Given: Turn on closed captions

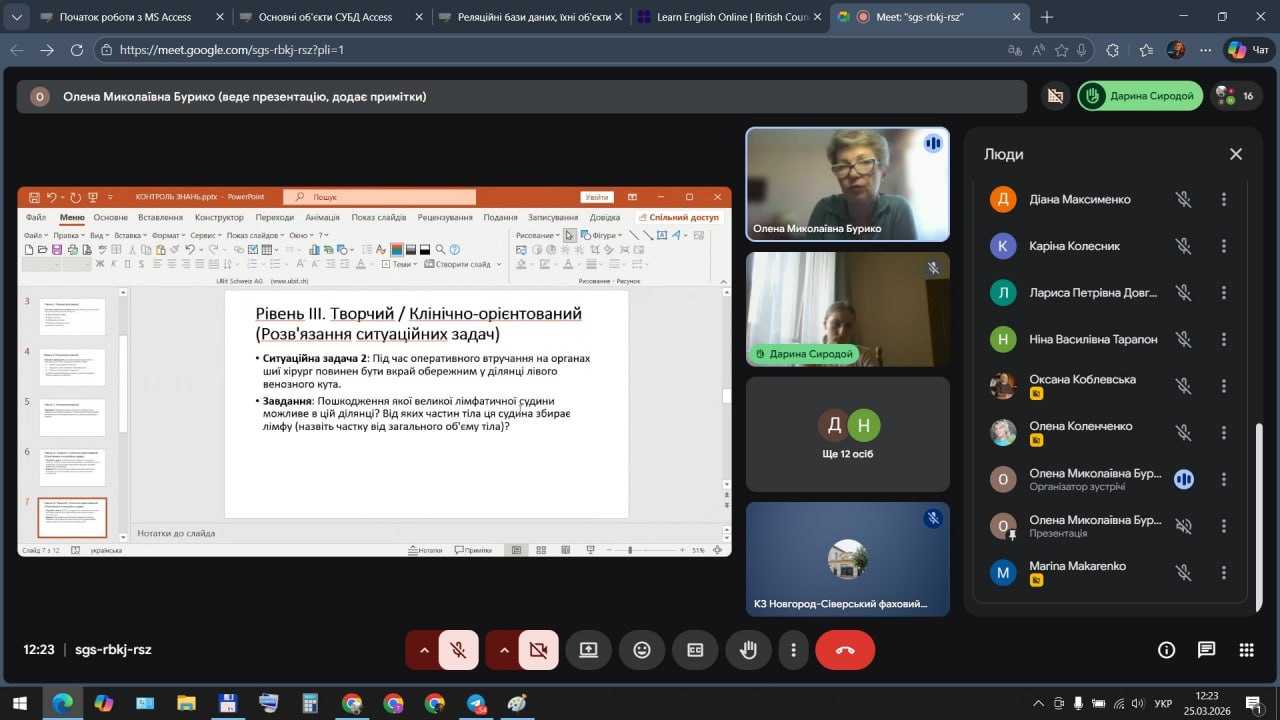Looking at the screenshot, I should coord(695,650).
